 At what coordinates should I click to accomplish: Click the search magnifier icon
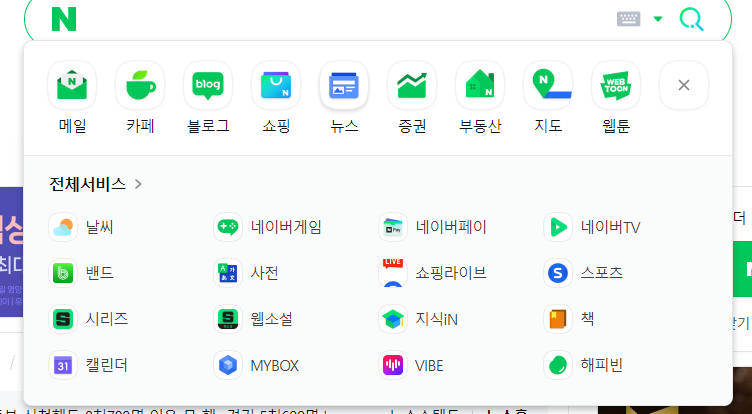point(692,19)
